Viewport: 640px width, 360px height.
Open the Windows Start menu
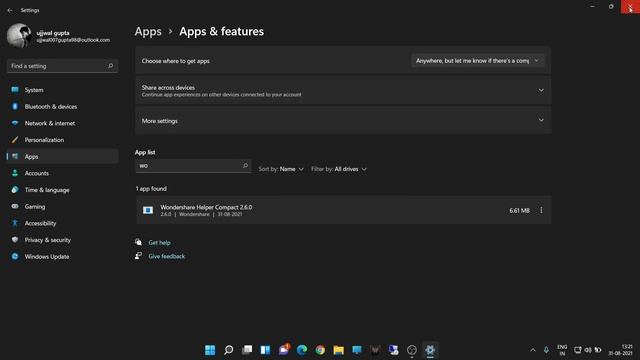[x=210, y=350]
